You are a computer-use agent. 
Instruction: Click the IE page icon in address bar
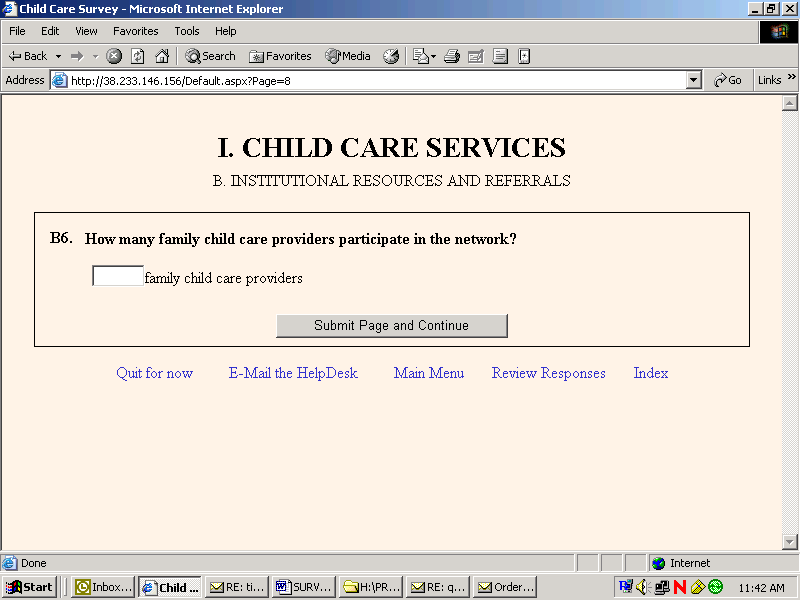60,81
